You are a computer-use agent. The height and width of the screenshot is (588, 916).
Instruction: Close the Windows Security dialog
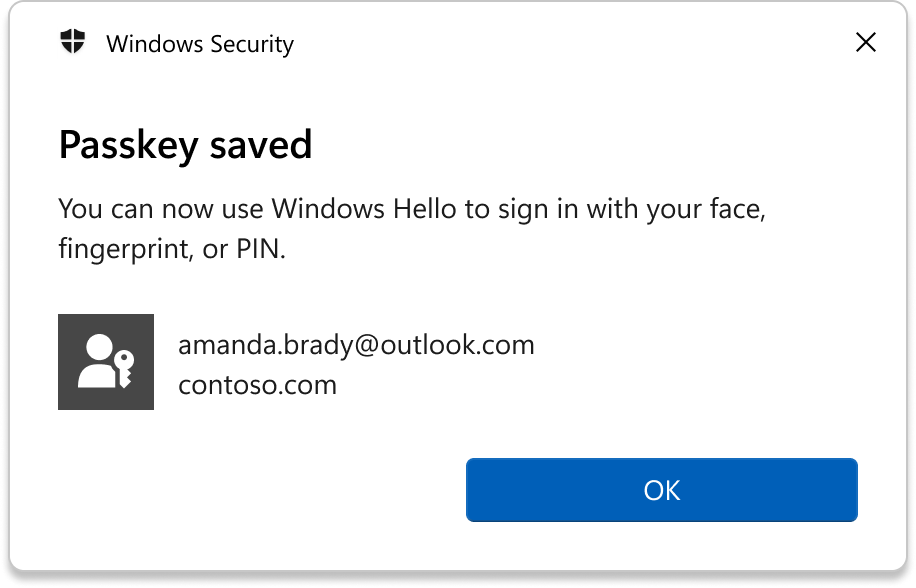(865, 42)
